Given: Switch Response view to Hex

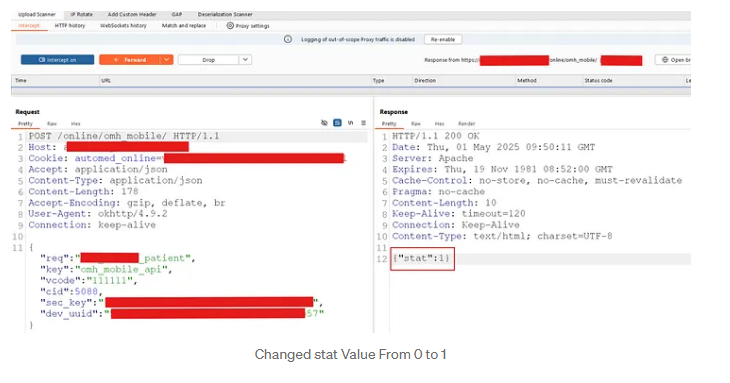Looking at the screenshot, I should pos(439,124).
